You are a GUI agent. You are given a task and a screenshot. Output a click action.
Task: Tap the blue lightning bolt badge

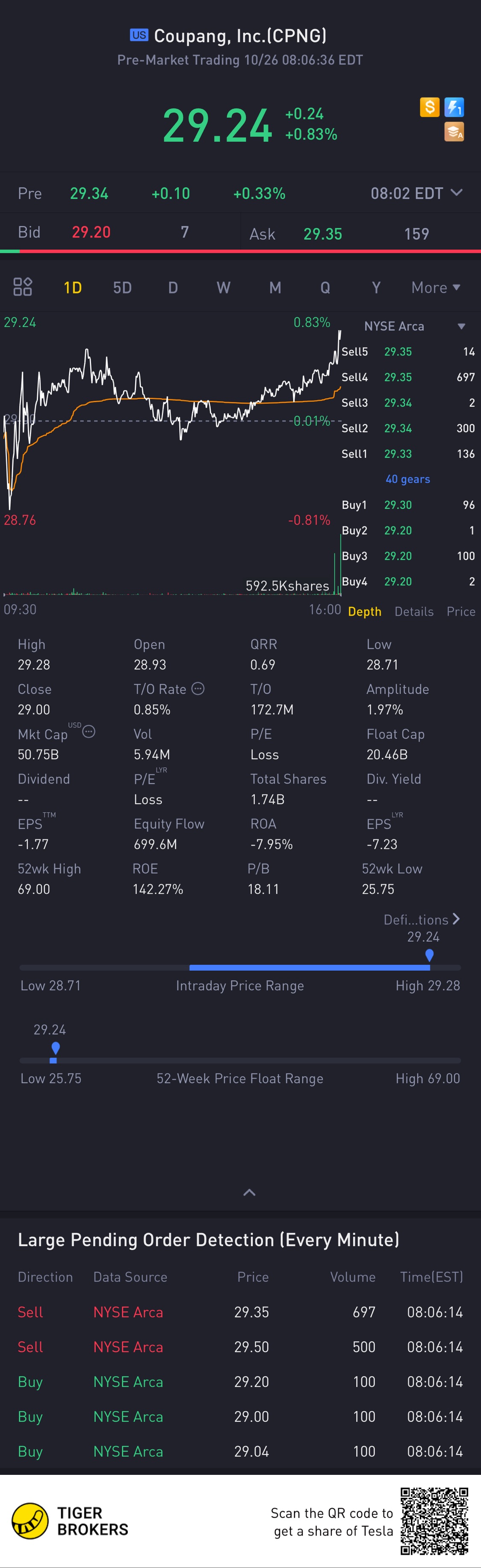click(454, 107)
